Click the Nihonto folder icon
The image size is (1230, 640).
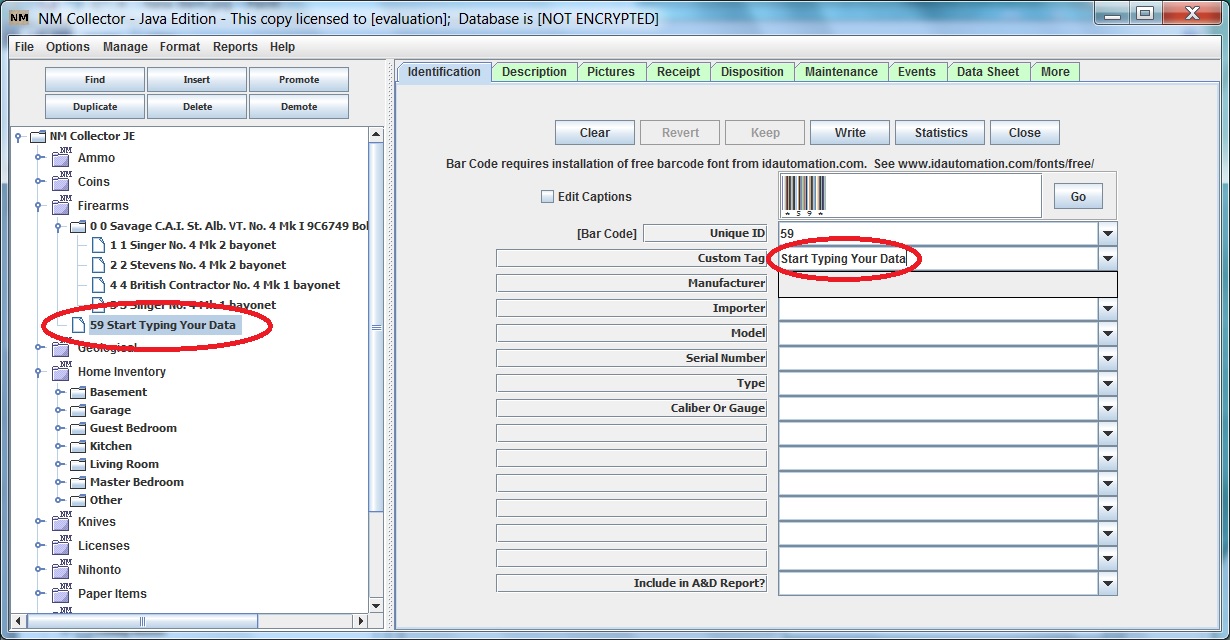point(61,569)
